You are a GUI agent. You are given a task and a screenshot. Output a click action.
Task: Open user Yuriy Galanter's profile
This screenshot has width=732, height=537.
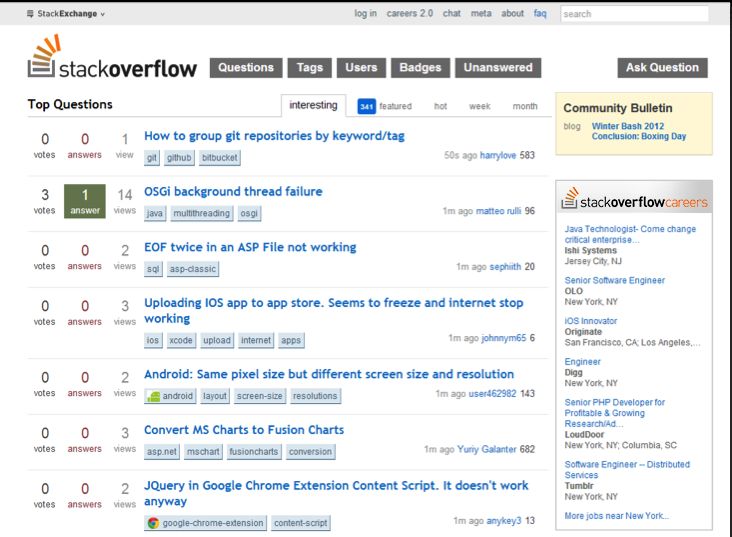coord(487,449)
